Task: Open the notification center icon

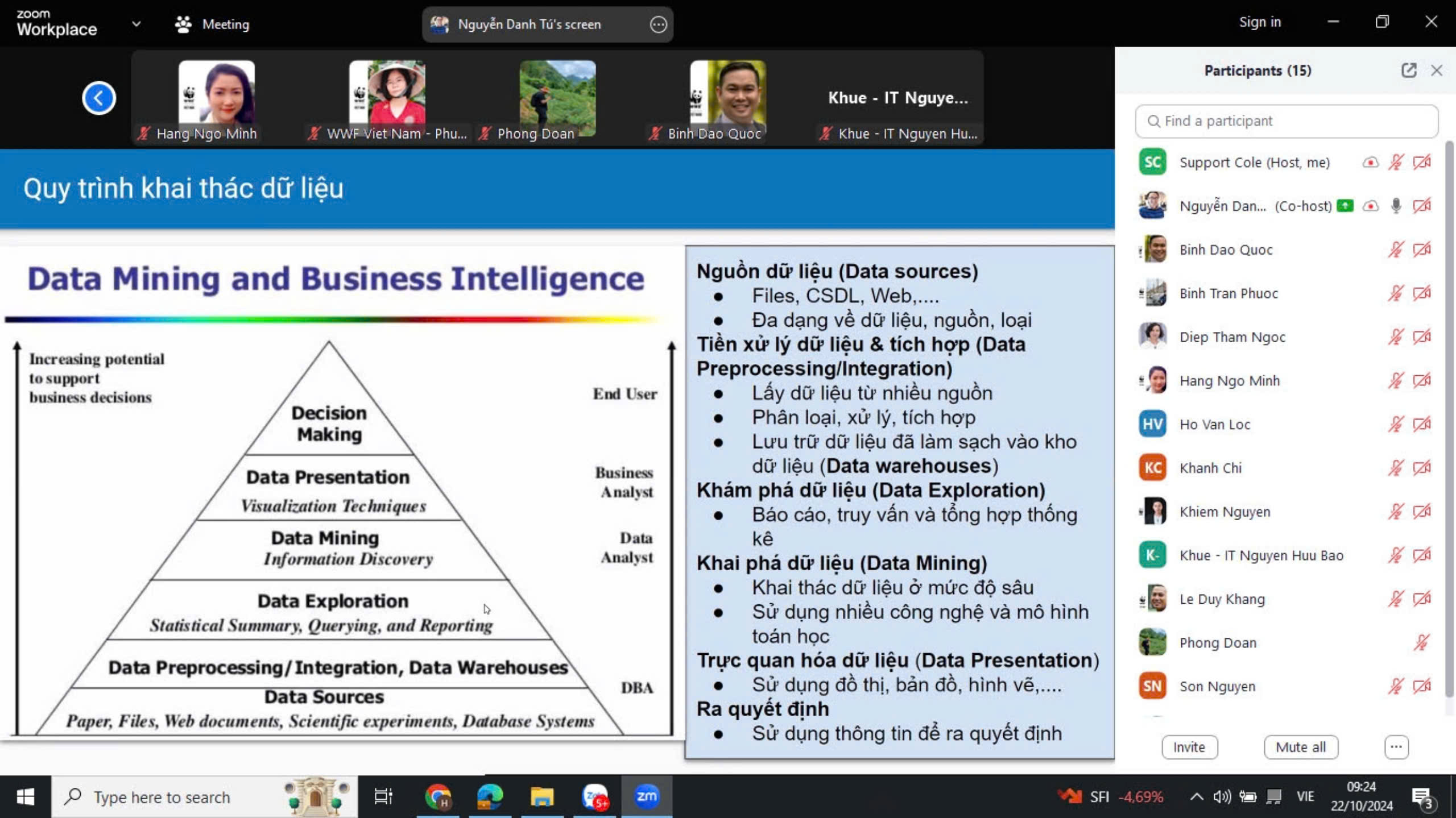Action: 1424,798
